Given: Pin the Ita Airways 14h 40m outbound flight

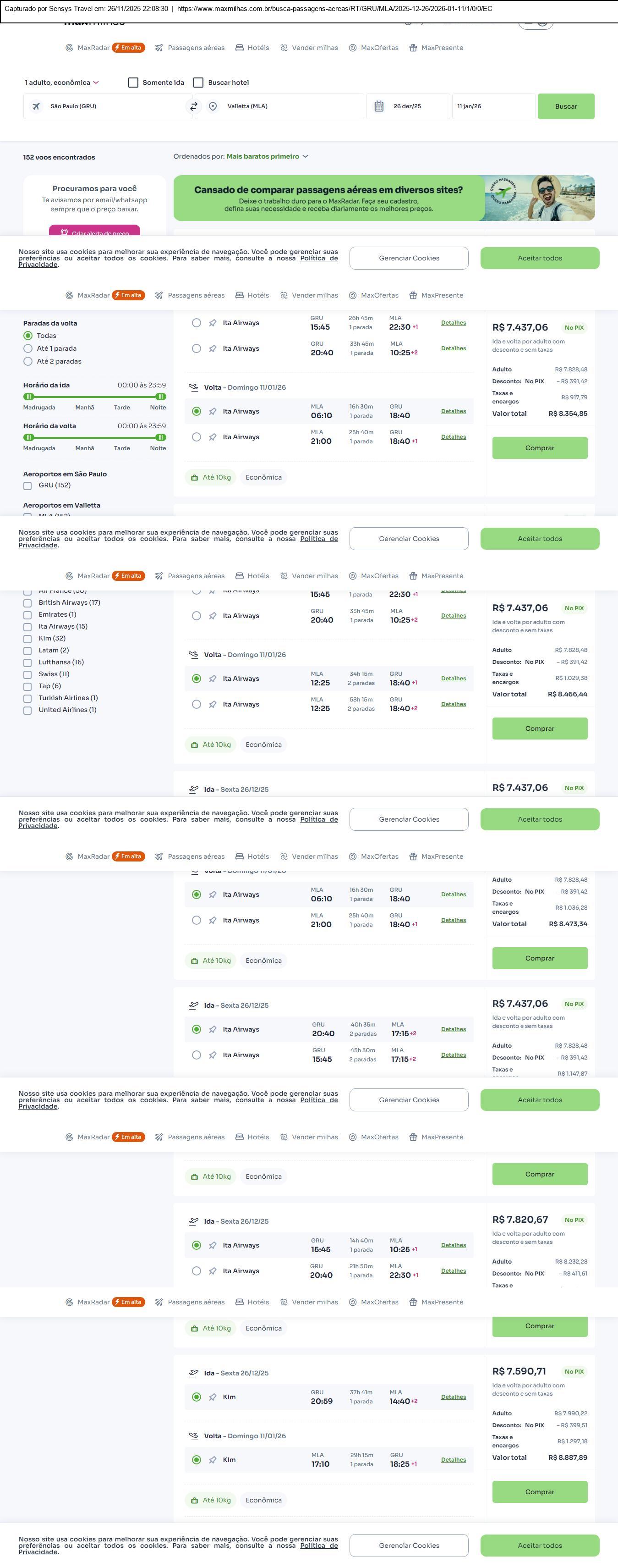Looking at the screenshot, I should coord(213,1245).
